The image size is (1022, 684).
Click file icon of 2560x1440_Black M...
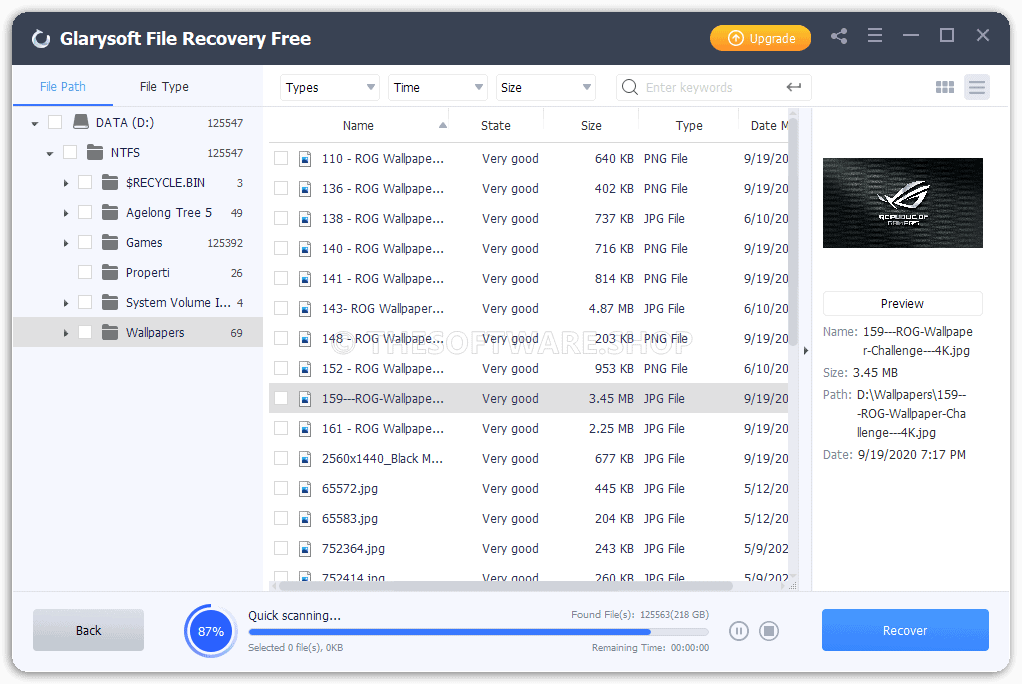pos(305,458)
